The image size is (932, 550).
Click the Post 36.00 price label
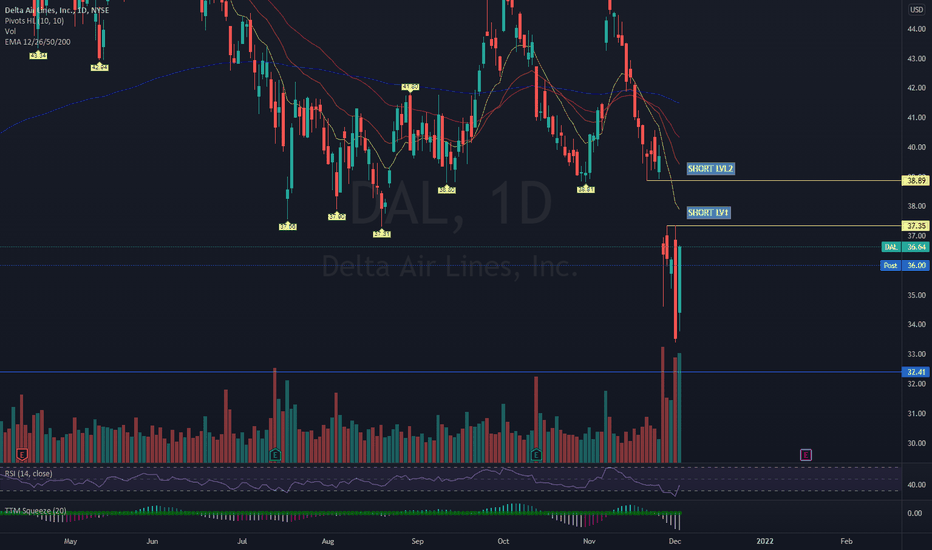[x=905, y=265]
